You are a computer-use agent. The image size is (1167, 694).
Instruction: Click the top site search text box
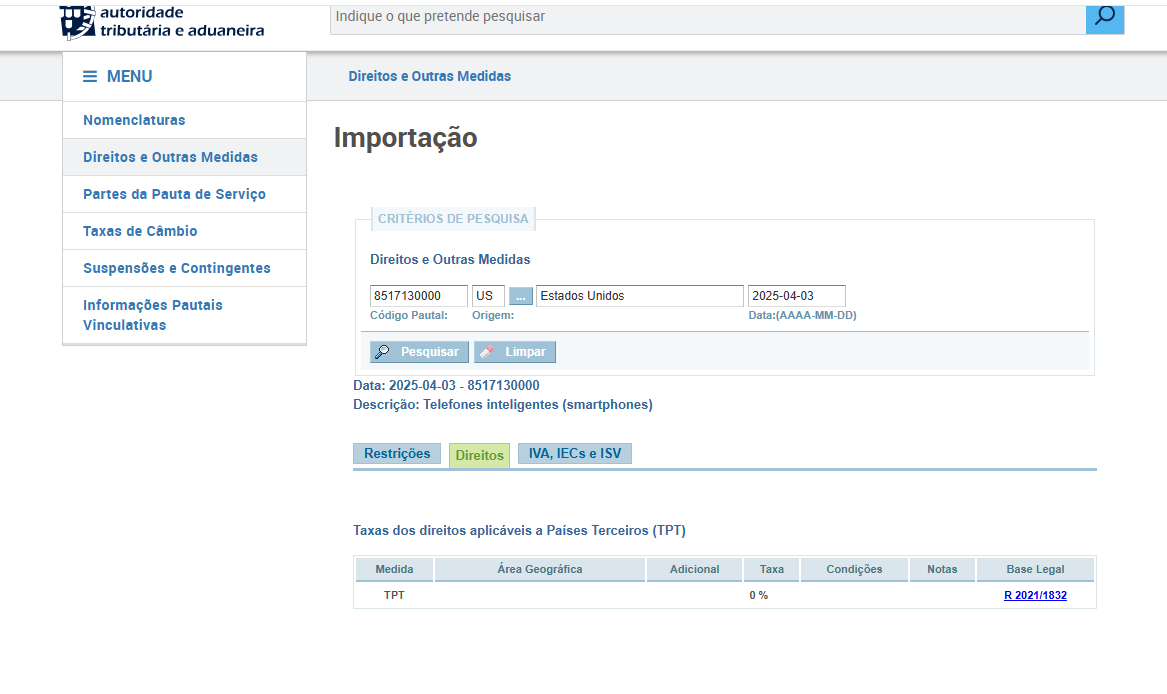pyautogui.click(x=707, y=17)
